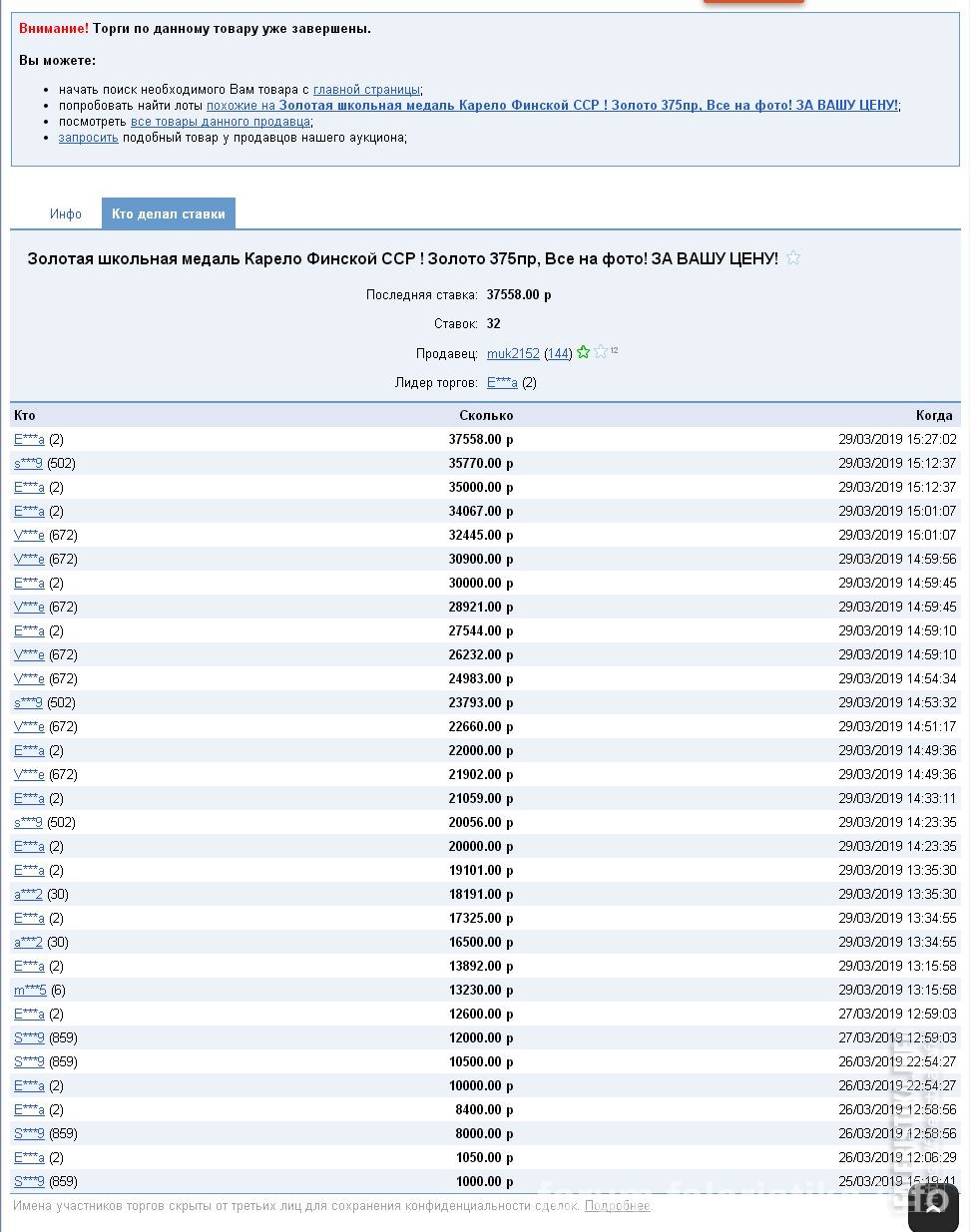This screenshot has width=970, height=1232.
Task: Open bidder S***9 on 12000.00 bid
Action: click(x=29, y=1037)
